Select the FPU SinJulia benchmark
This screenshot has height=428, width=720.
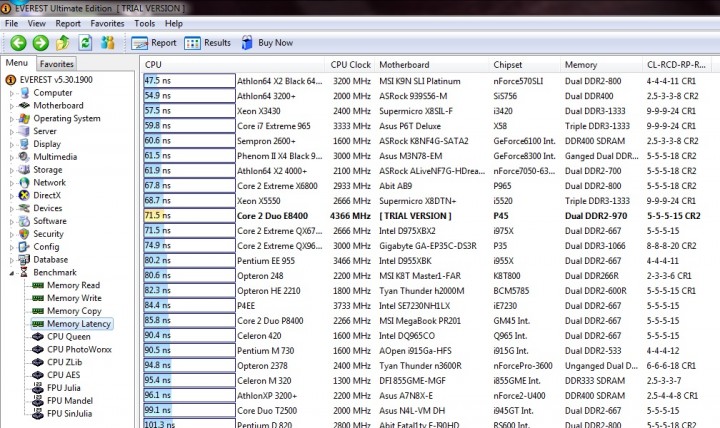point(69,414)
